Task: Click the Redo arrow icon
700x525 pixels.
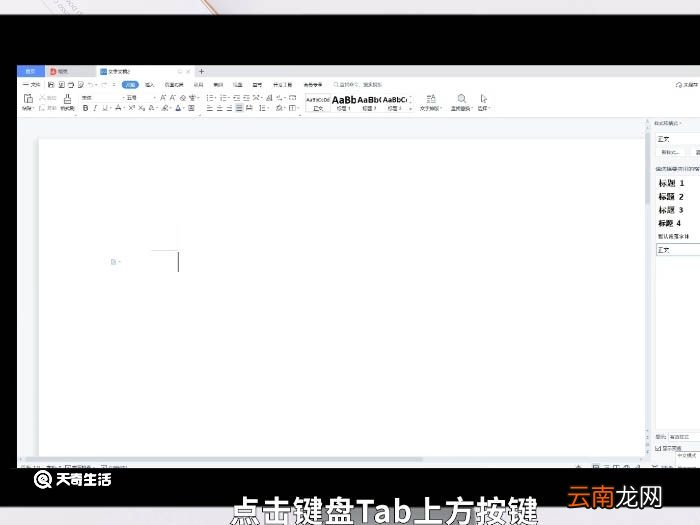Action: tap(104, 84)
